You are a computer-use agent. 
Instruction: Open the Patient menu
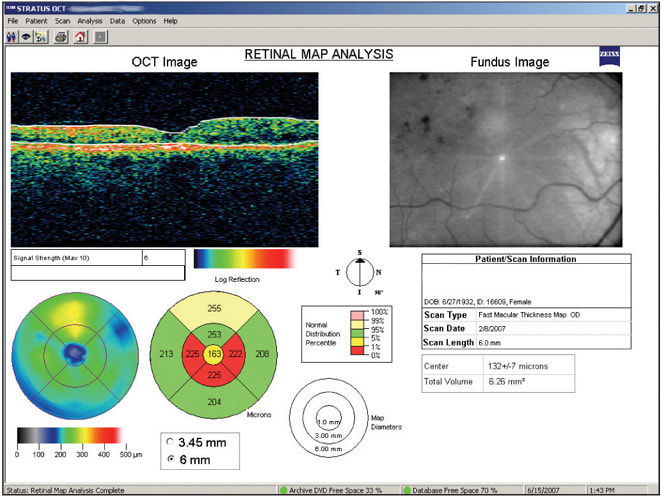click(36, 21)
